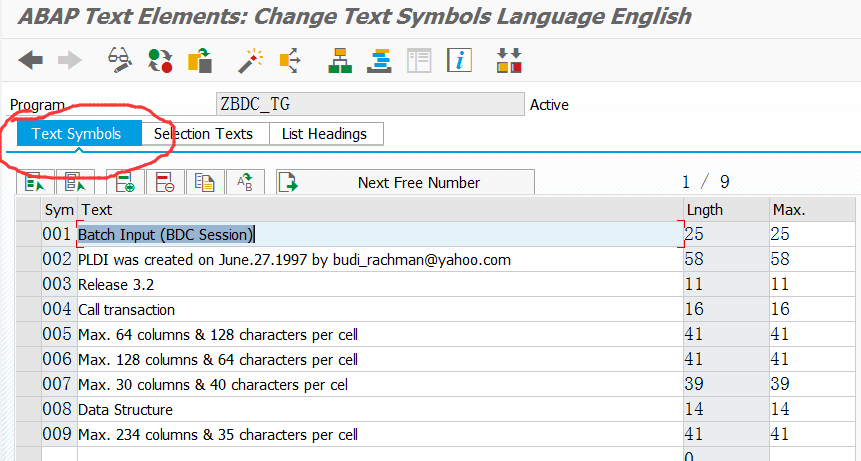Open the List Headings tab
The width and height of the screenshot is (861, 461).
324,134
